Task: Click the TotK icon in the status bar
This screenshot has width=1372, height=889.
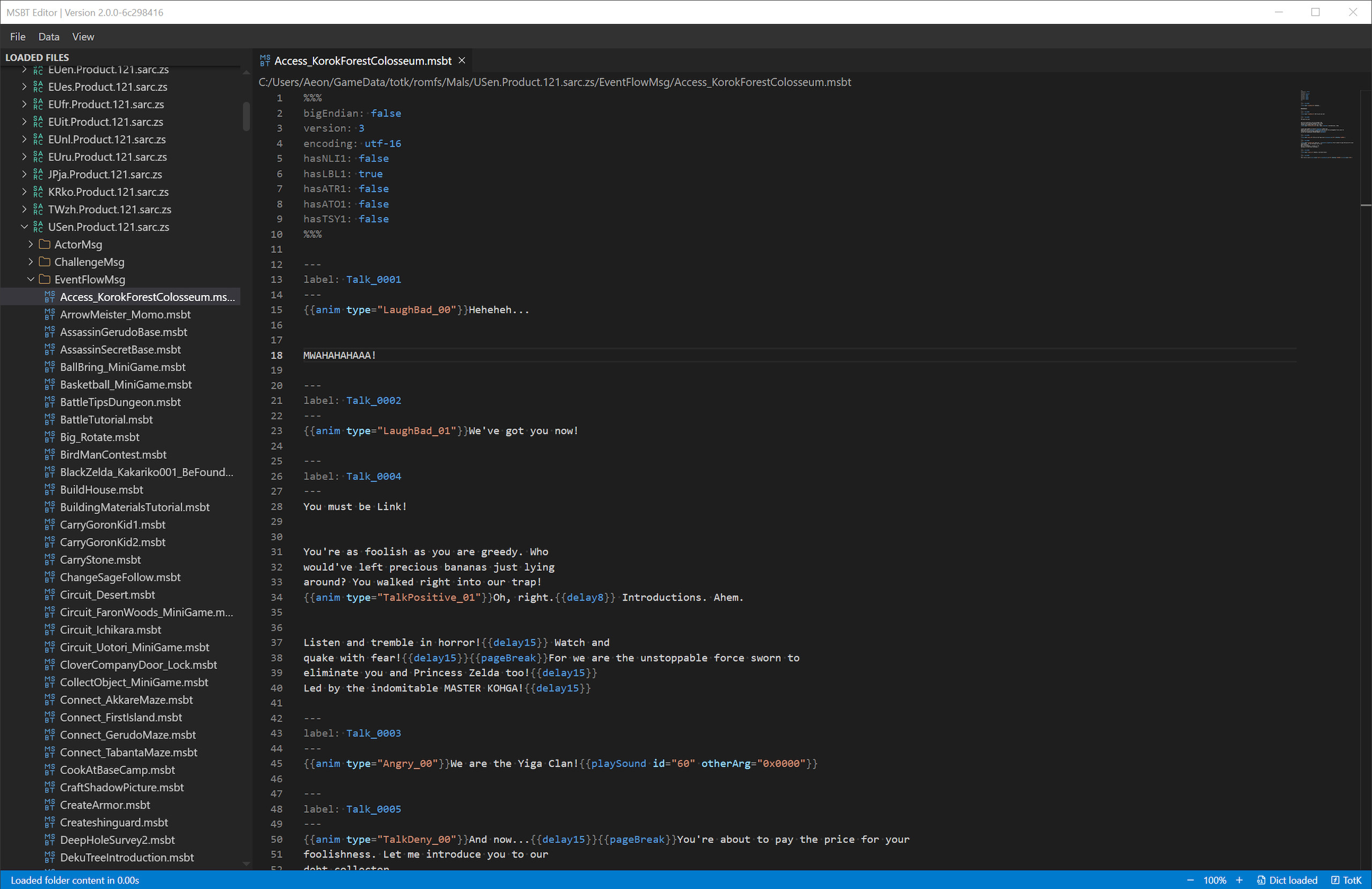Action: pyautogui.click(x=1336, y=880)
